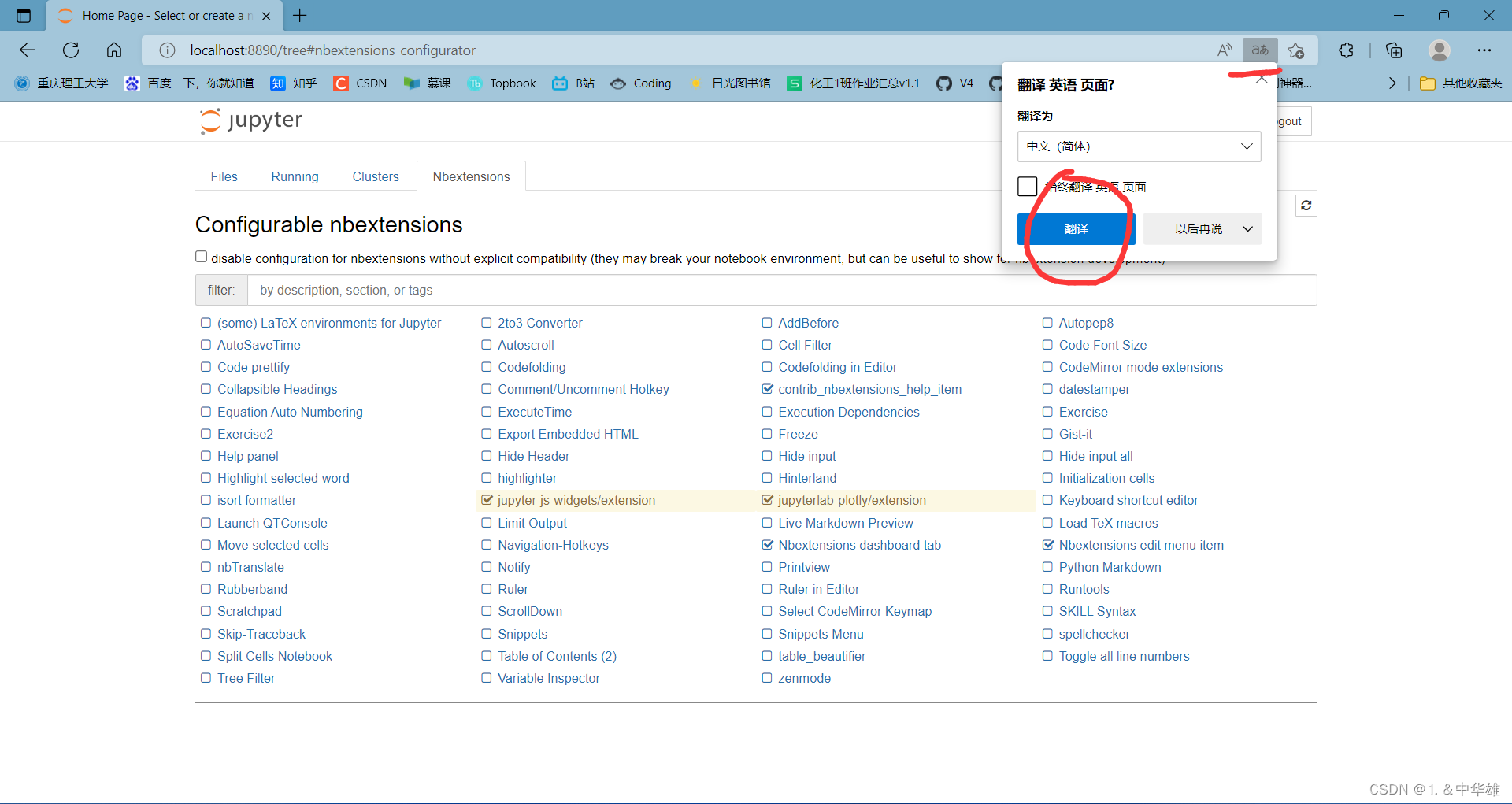Open the 百度一下 bookmark

[x=190, y=83]
